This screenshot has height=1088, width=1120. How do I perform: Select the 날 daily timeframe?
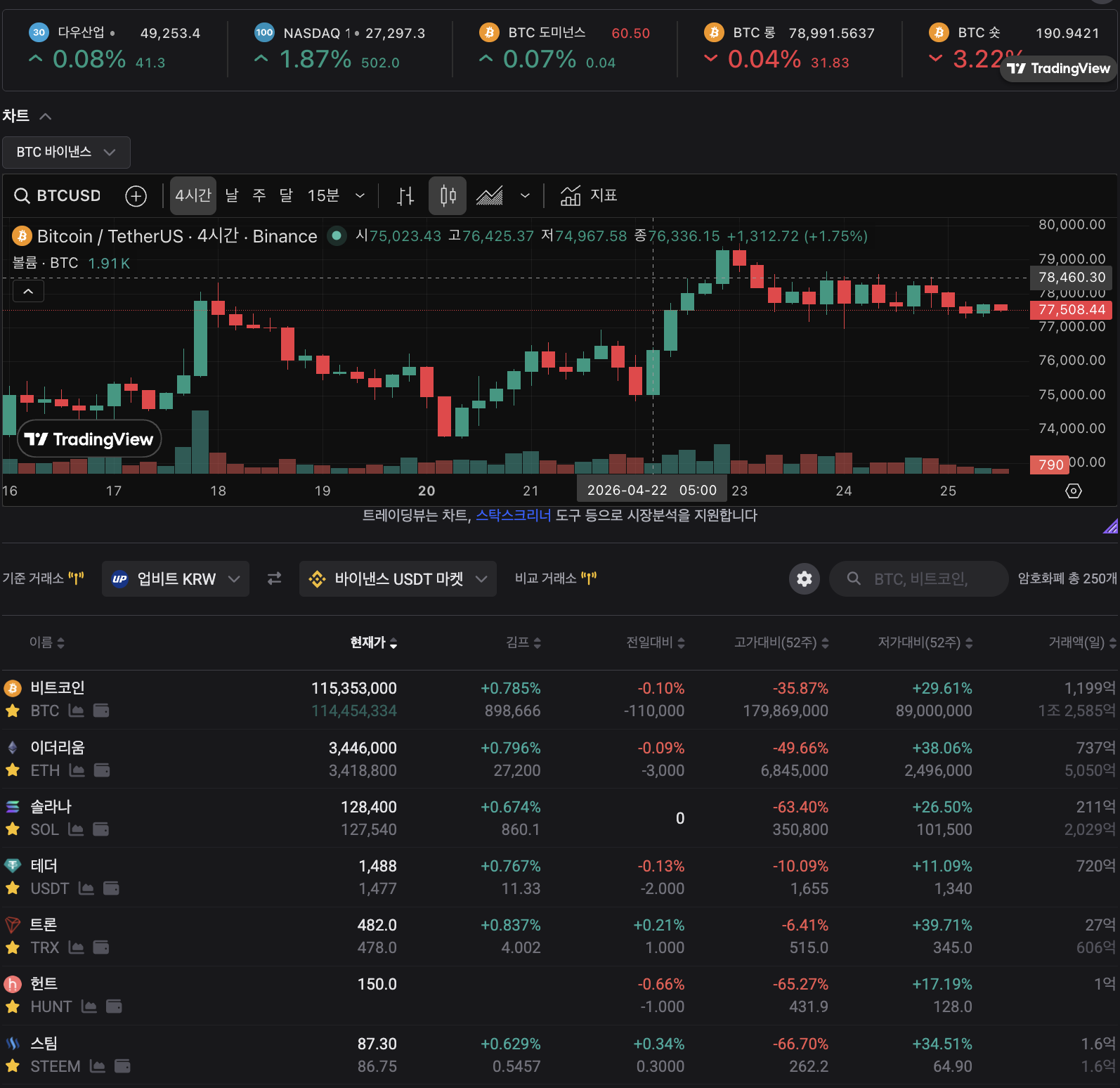232,195
